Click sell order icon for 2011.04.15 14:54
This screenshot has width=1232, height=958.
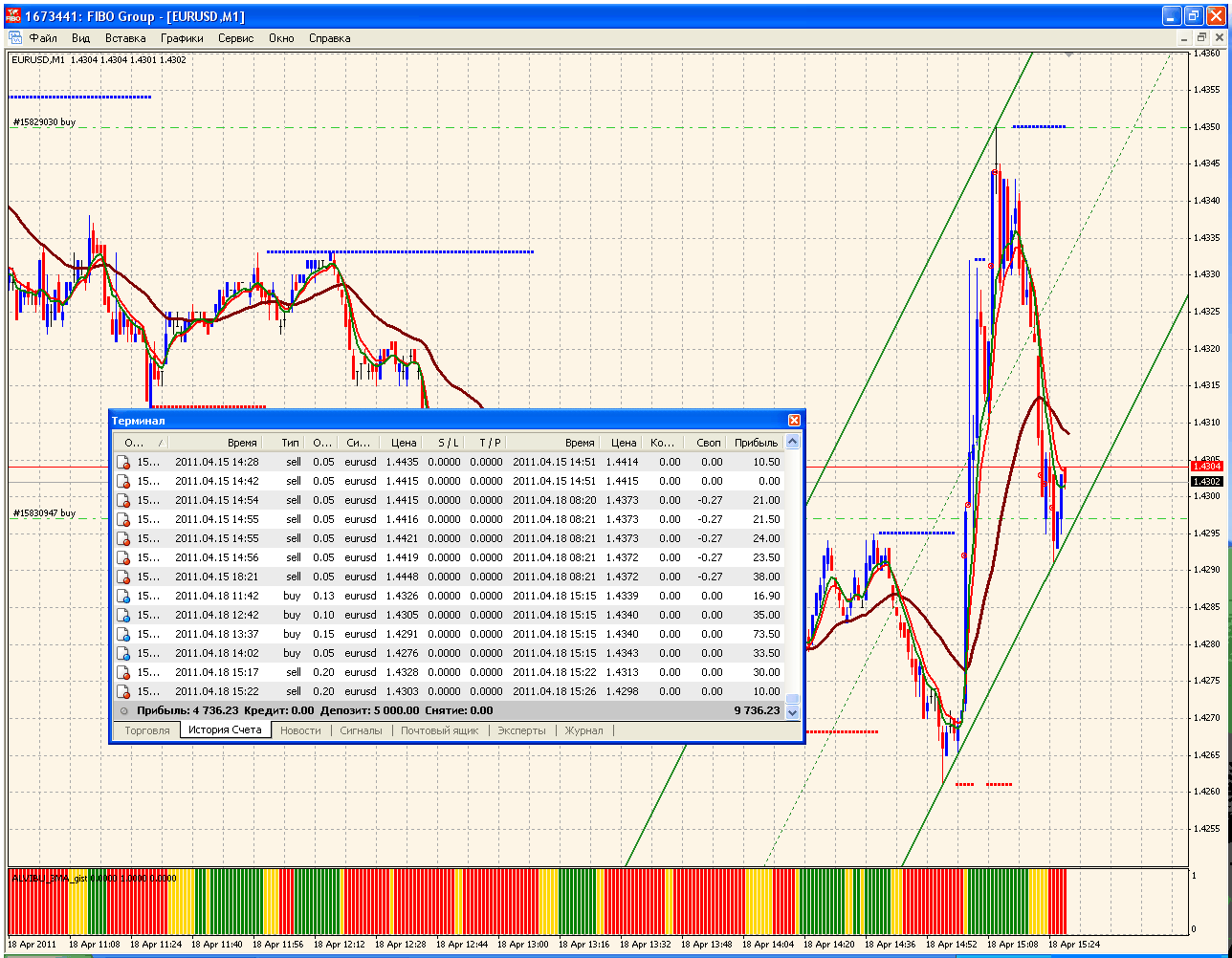click(x=122, y=500)
